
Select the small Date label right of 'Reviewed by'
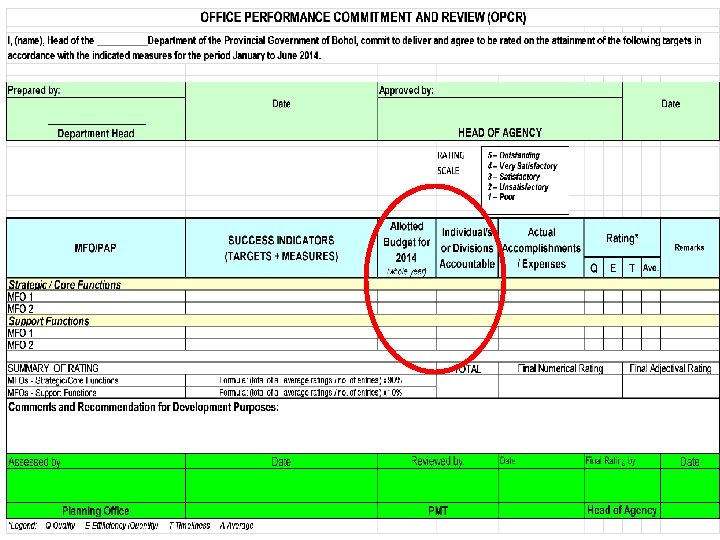[507, 461]
